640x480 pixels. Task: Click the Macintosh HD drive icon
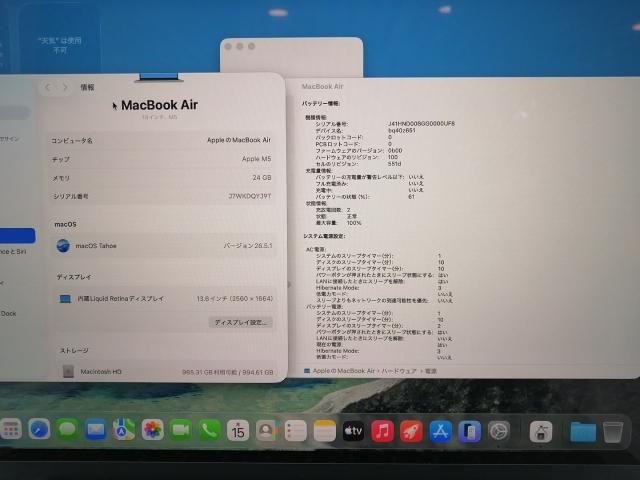(68, 371)
